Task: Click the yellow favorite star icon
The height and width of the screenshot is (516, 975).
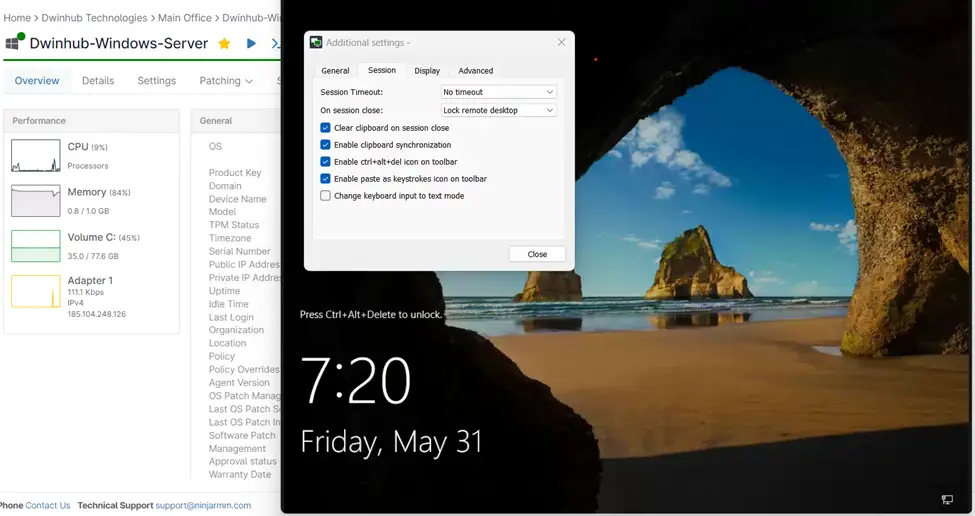Action: 224,44
